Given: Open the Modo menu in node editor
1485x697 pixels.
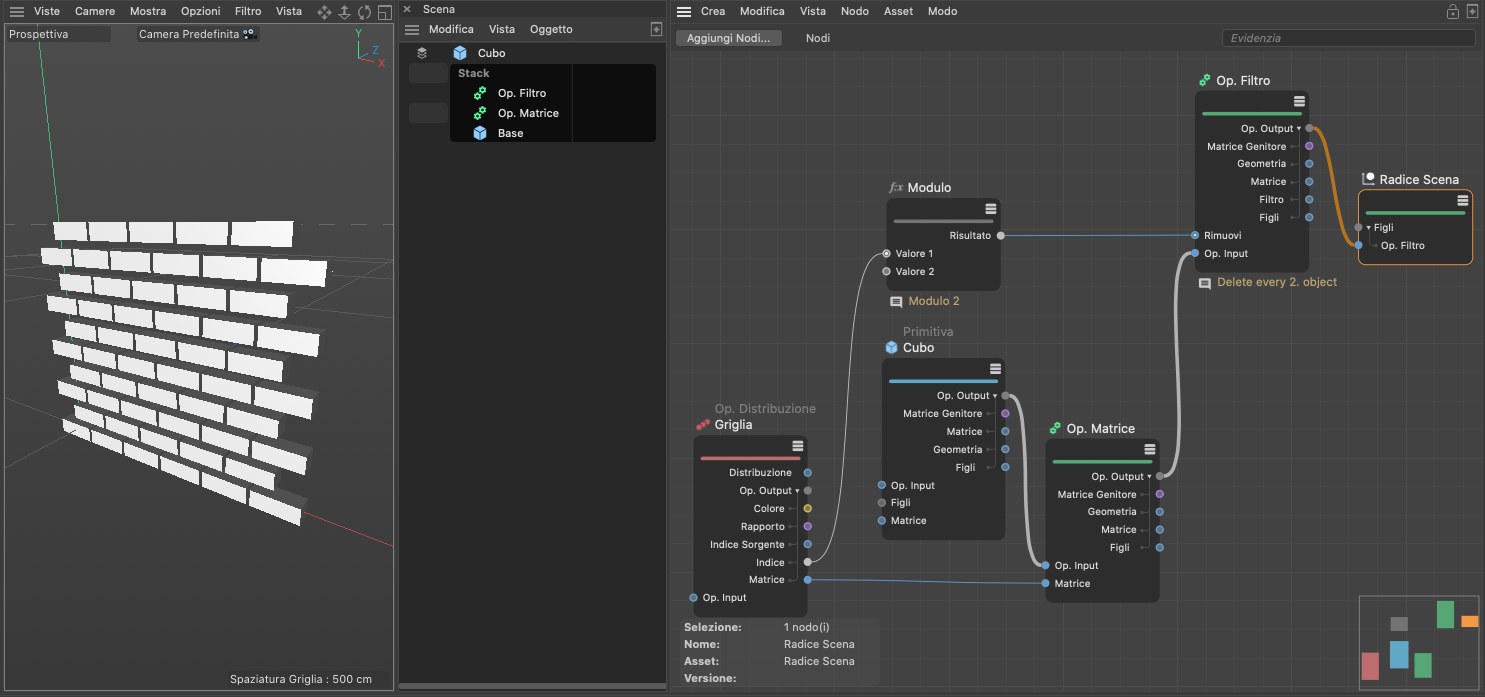Looking at the screenshot, I should point(942,12).
